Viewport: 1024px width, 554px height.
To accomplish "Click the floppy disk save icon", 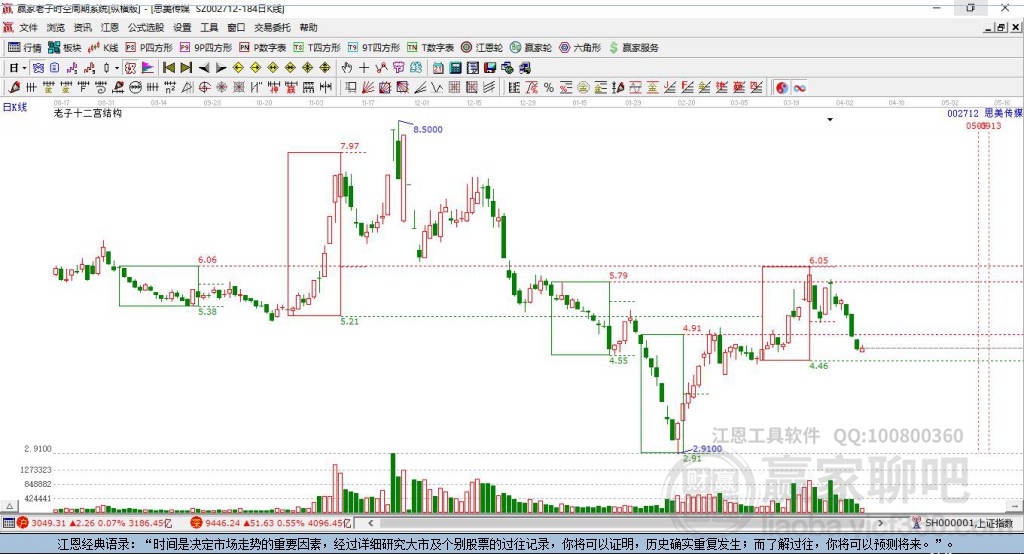I will pos(490,68).
